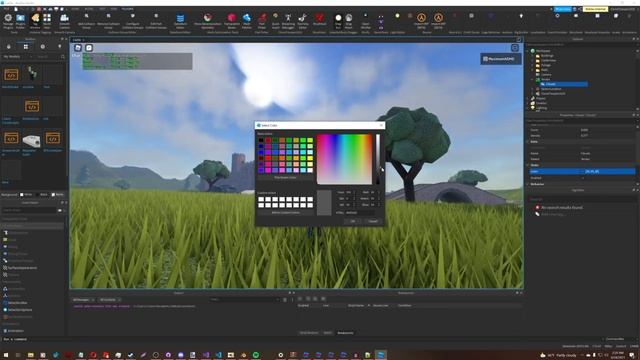Select the first Toolbox tab icon
Screen dimensions: 640x360
9,47
